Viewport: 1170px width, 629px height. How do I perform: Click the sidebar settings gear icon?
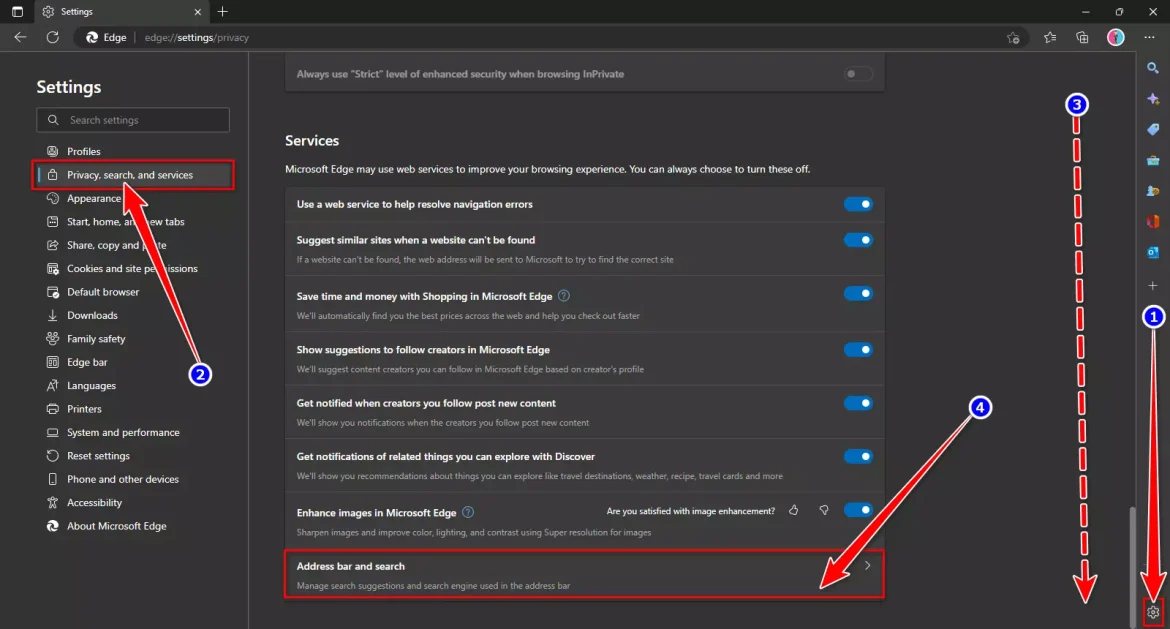pyautogui.click(x=1153, y=613)
